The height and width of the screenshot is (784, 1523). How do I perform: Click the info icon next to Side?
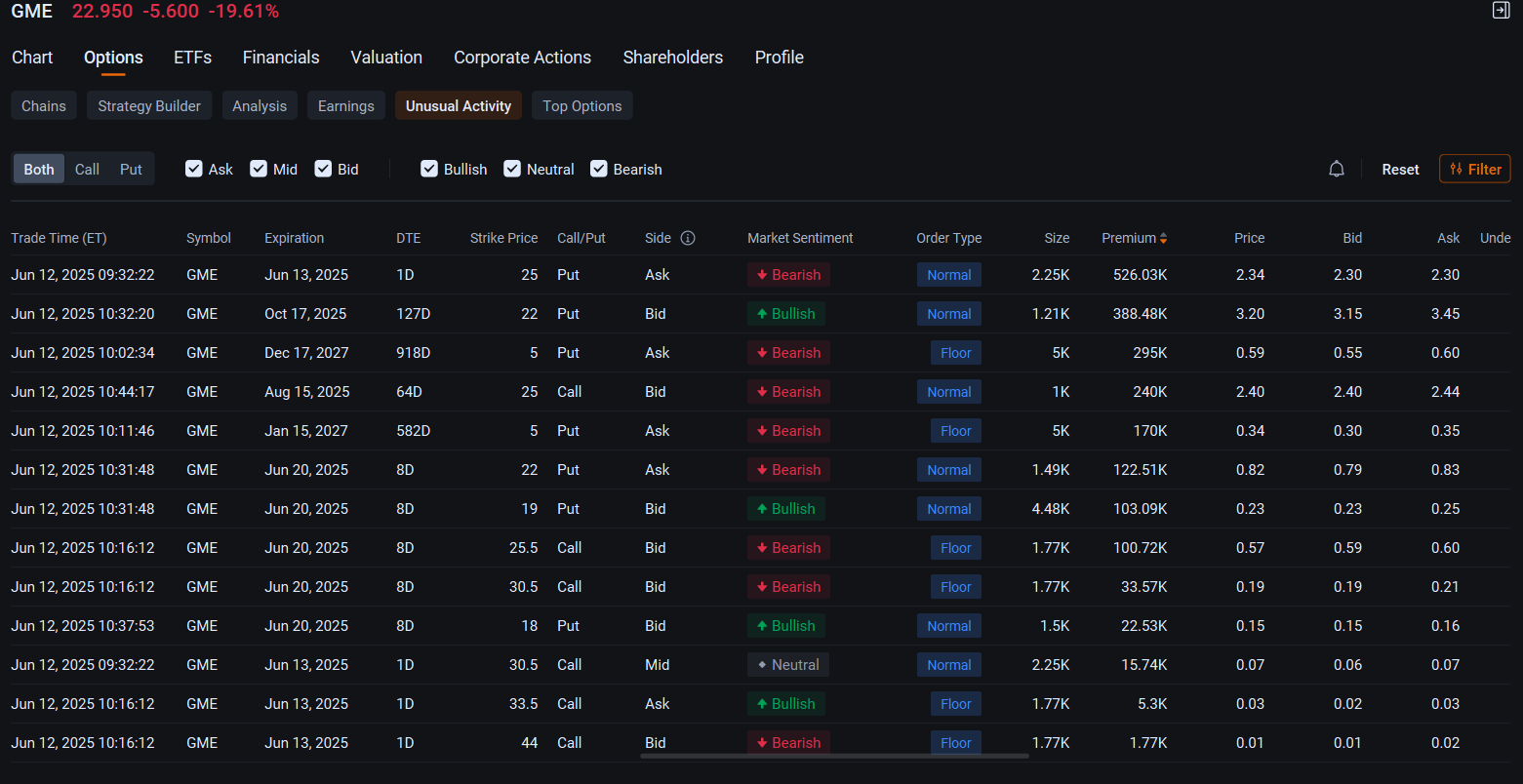[688, 238]
